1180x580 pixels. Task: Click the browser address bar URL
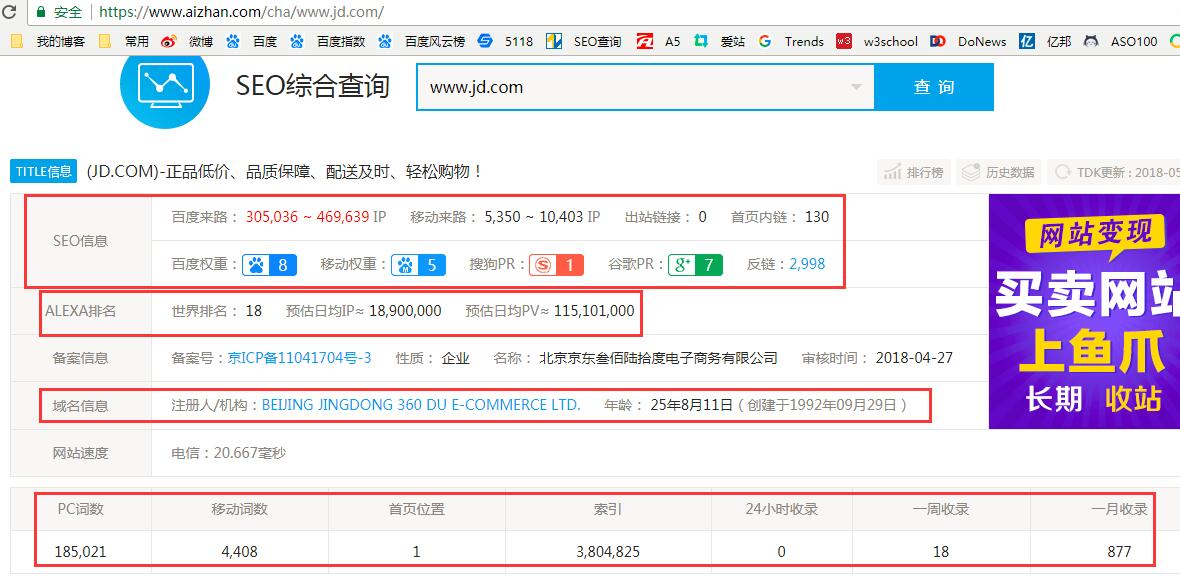(242, 12)
